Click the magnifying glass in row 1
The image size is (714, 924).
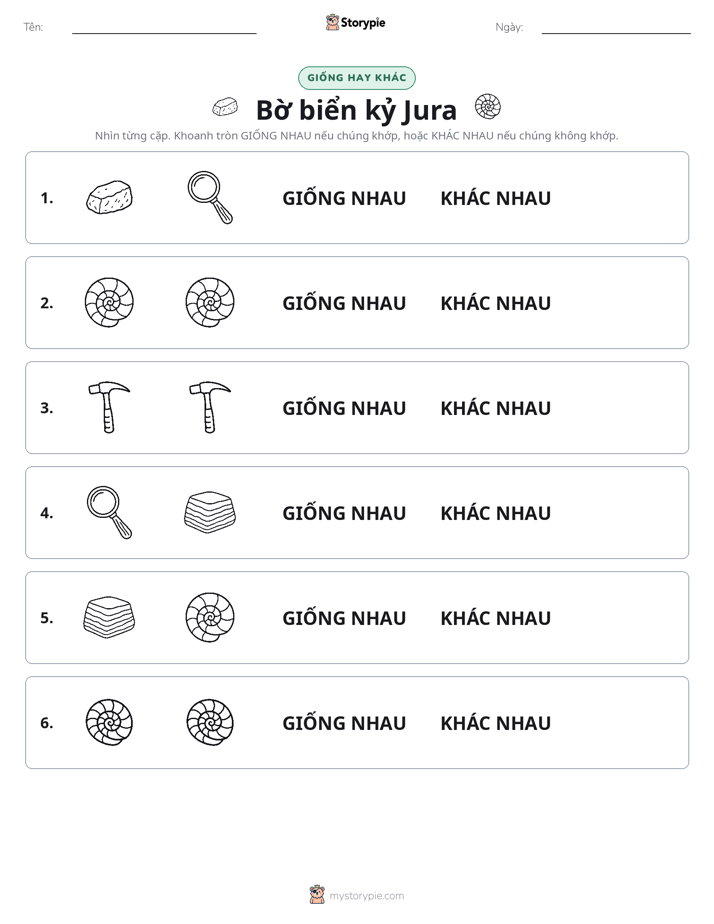(210, 197)
